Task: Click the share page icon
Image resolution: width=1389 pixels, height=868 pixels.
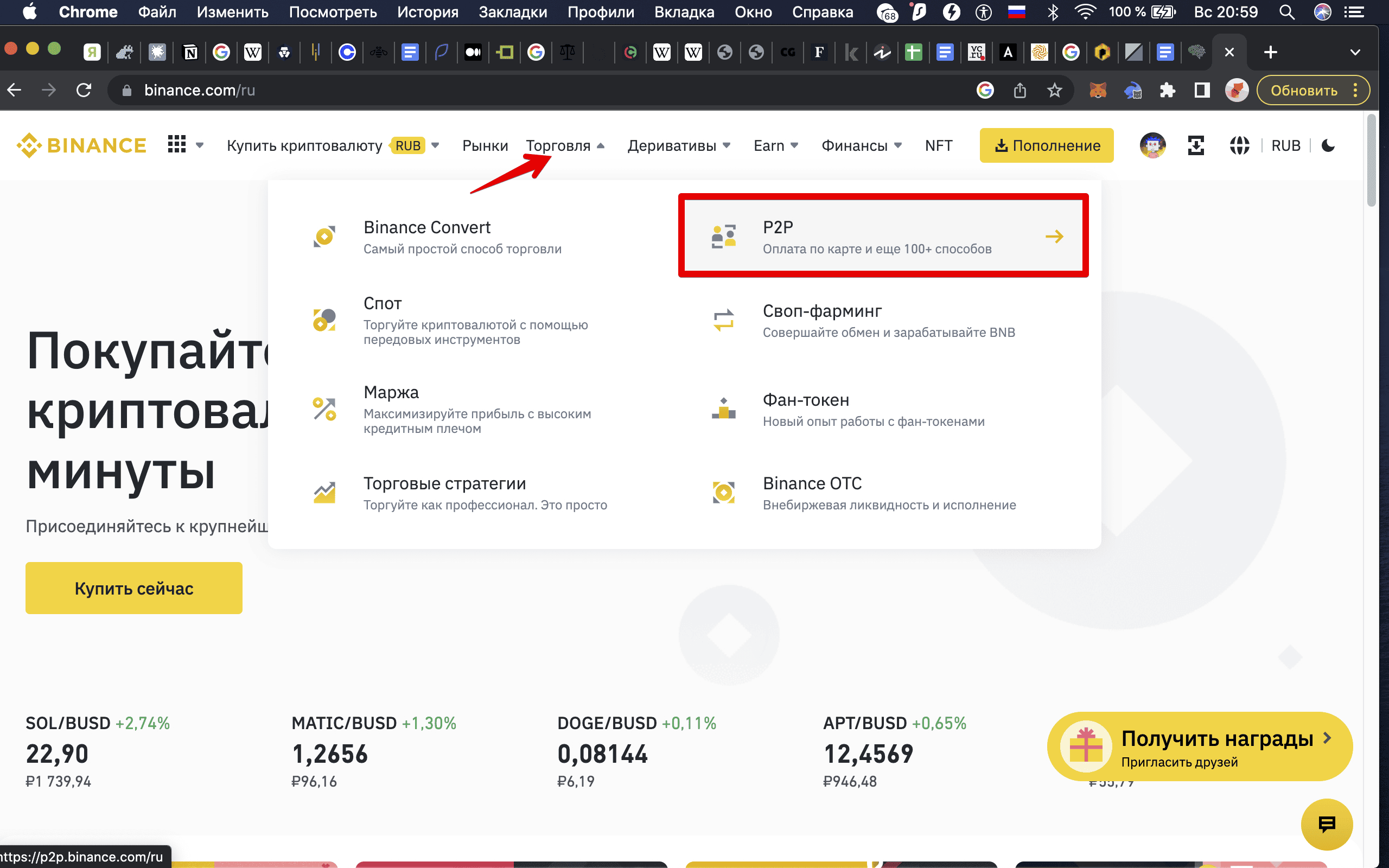Action: tap(1020, 90)
